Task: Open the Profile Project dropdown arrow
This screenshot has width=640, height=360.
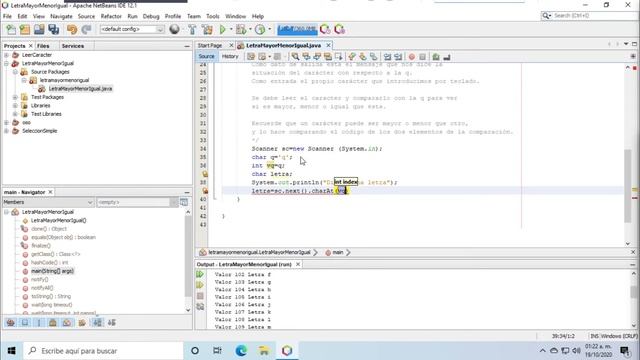Action: (x=269, y=29)
